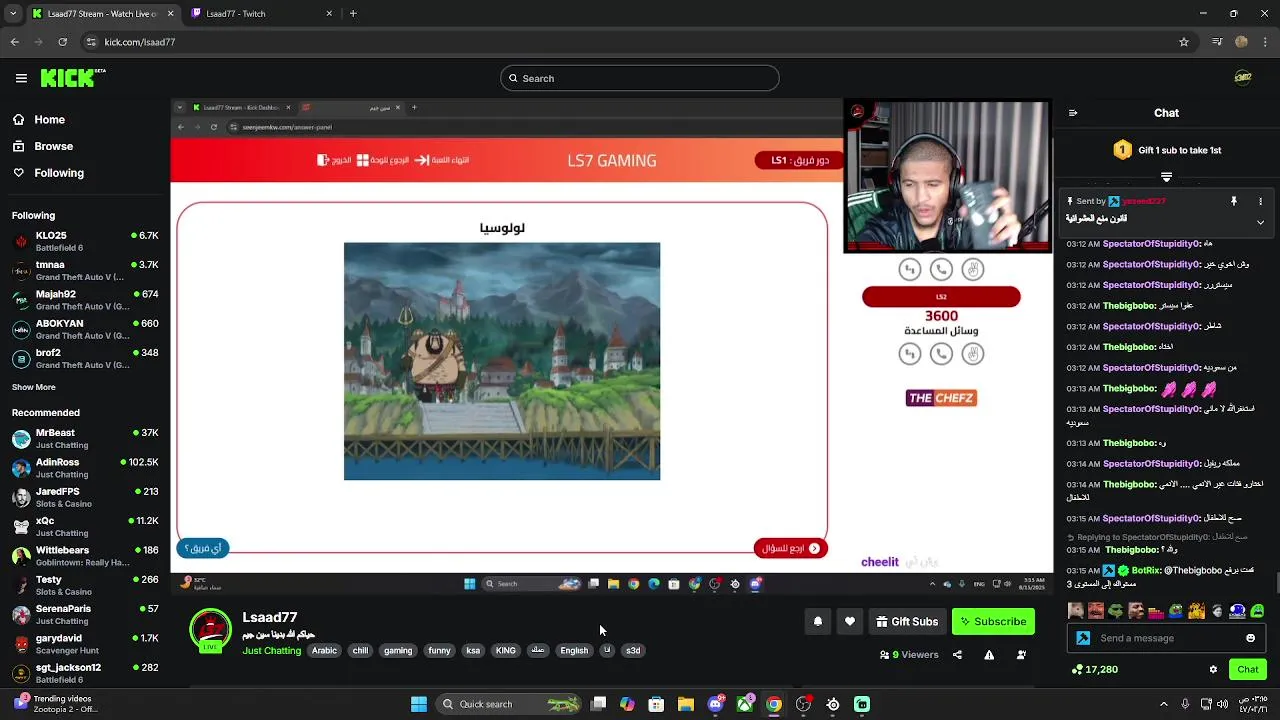1280x720 pixels.
Task: Show hidden system tray icons
Action: pyautogui.click(x=1164, y=704)
